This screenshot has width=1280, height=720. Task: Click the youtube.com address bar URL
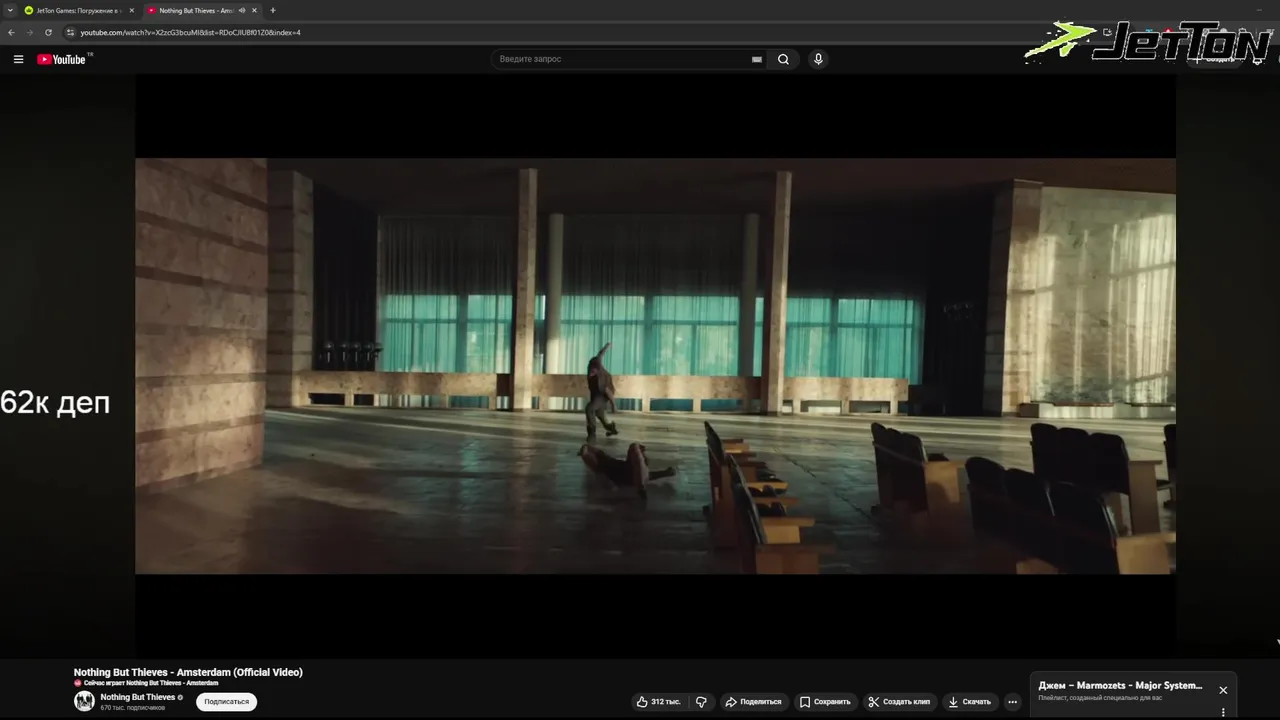(x=190, y=32)
